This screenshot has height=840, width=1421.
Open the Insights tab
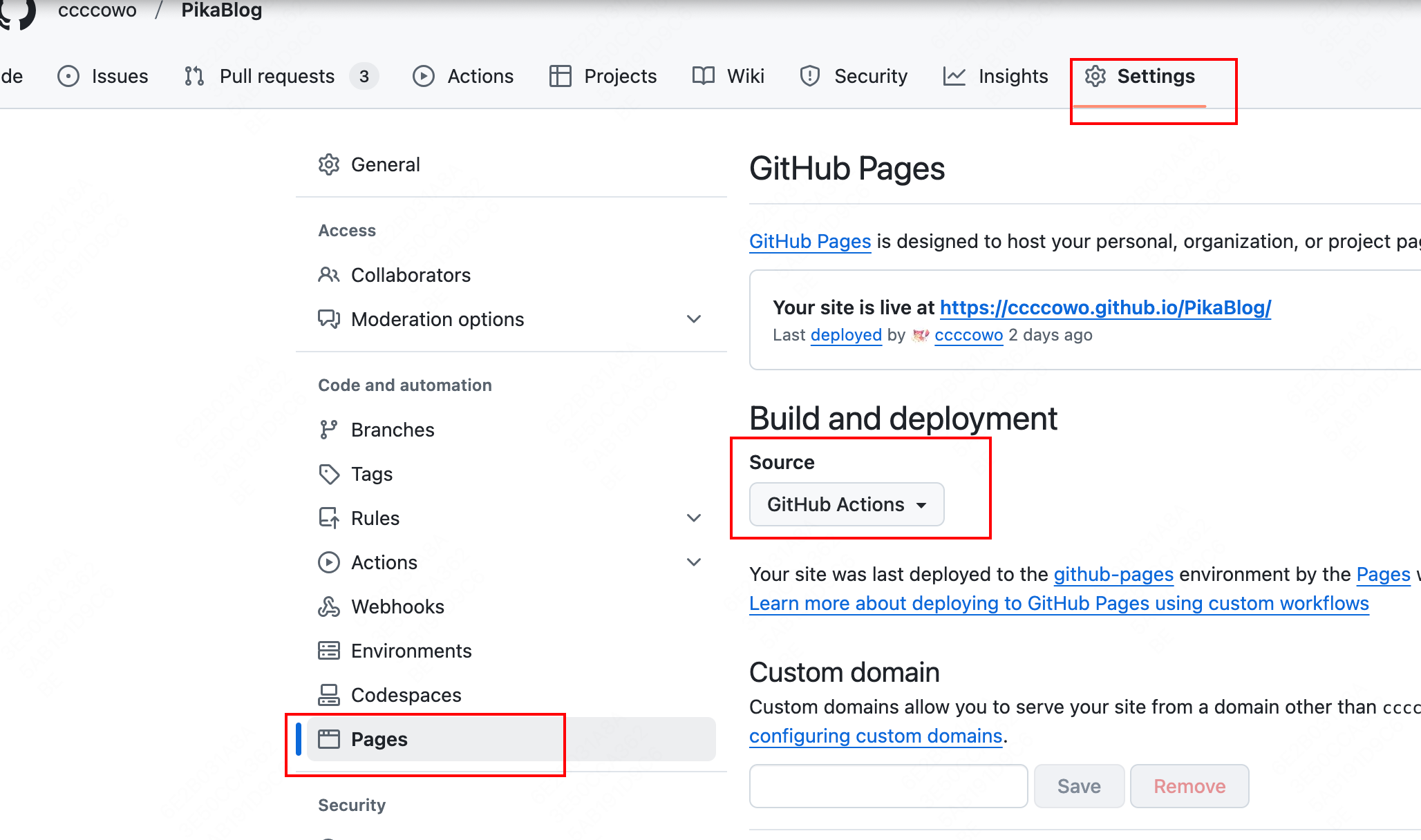click(996, 76)
